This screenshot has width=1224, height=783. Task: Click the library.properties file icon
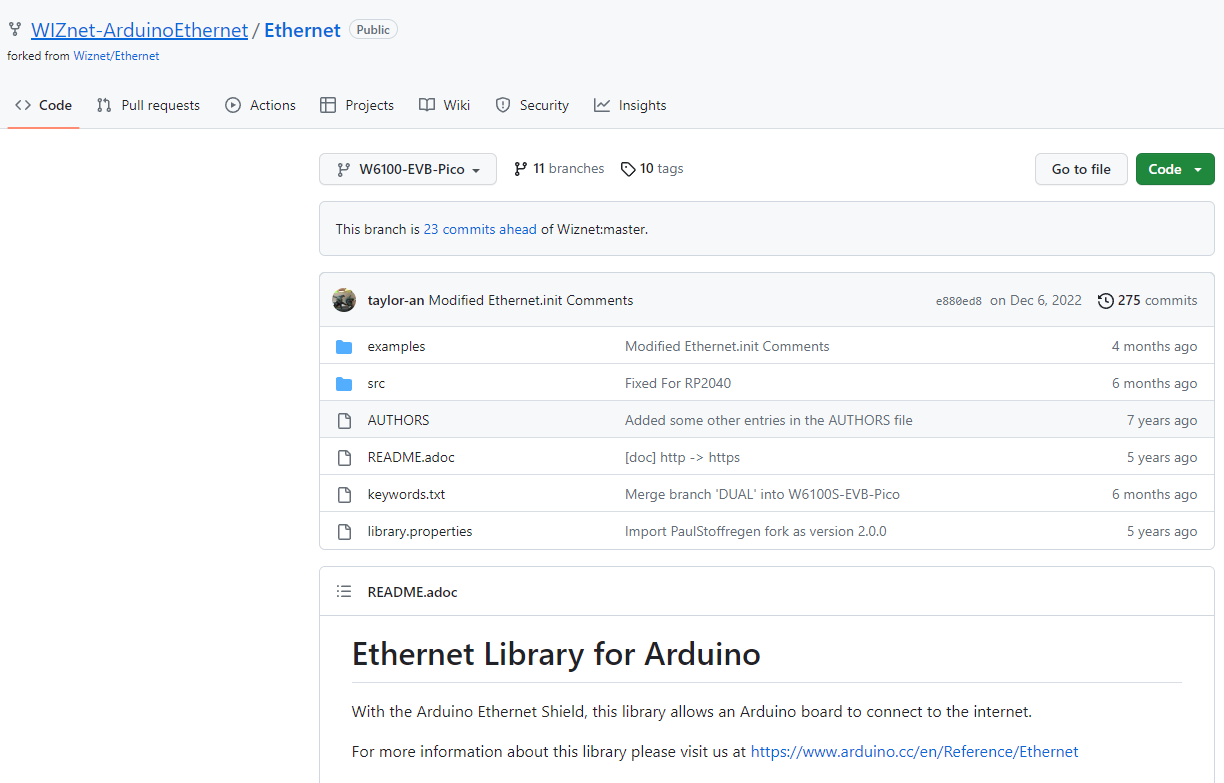click(344, 532)
